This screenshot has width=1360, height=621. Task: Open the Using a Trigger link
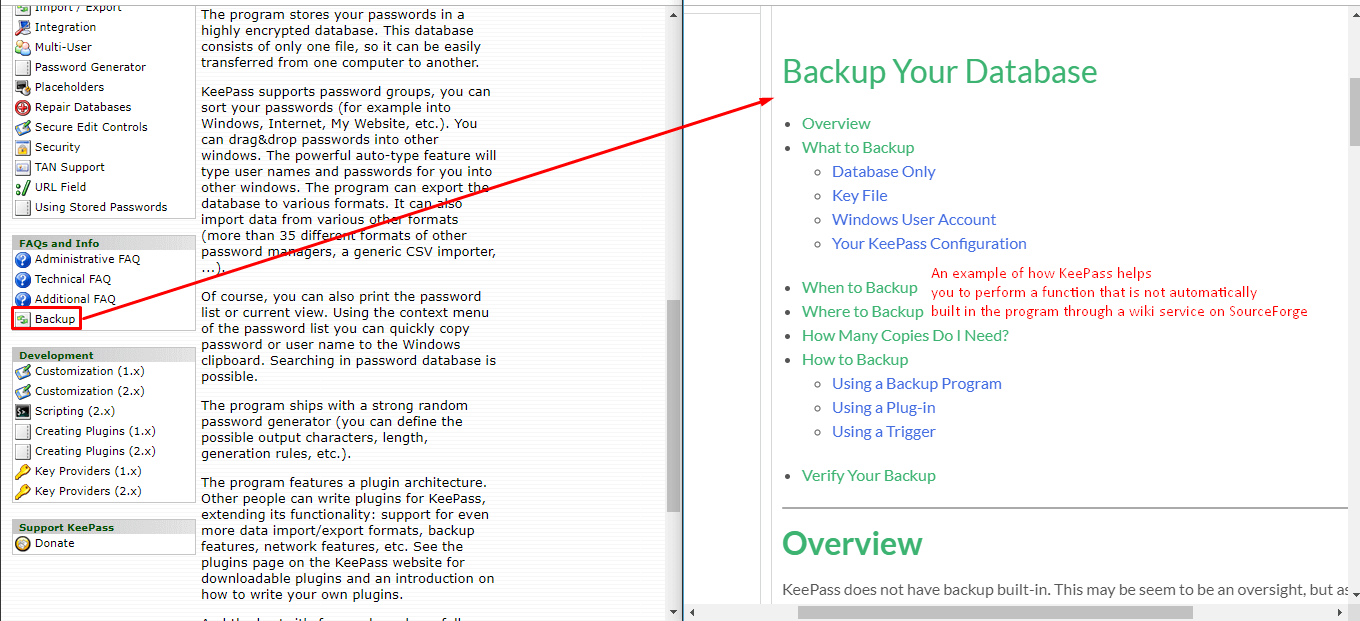click(884, 432)
